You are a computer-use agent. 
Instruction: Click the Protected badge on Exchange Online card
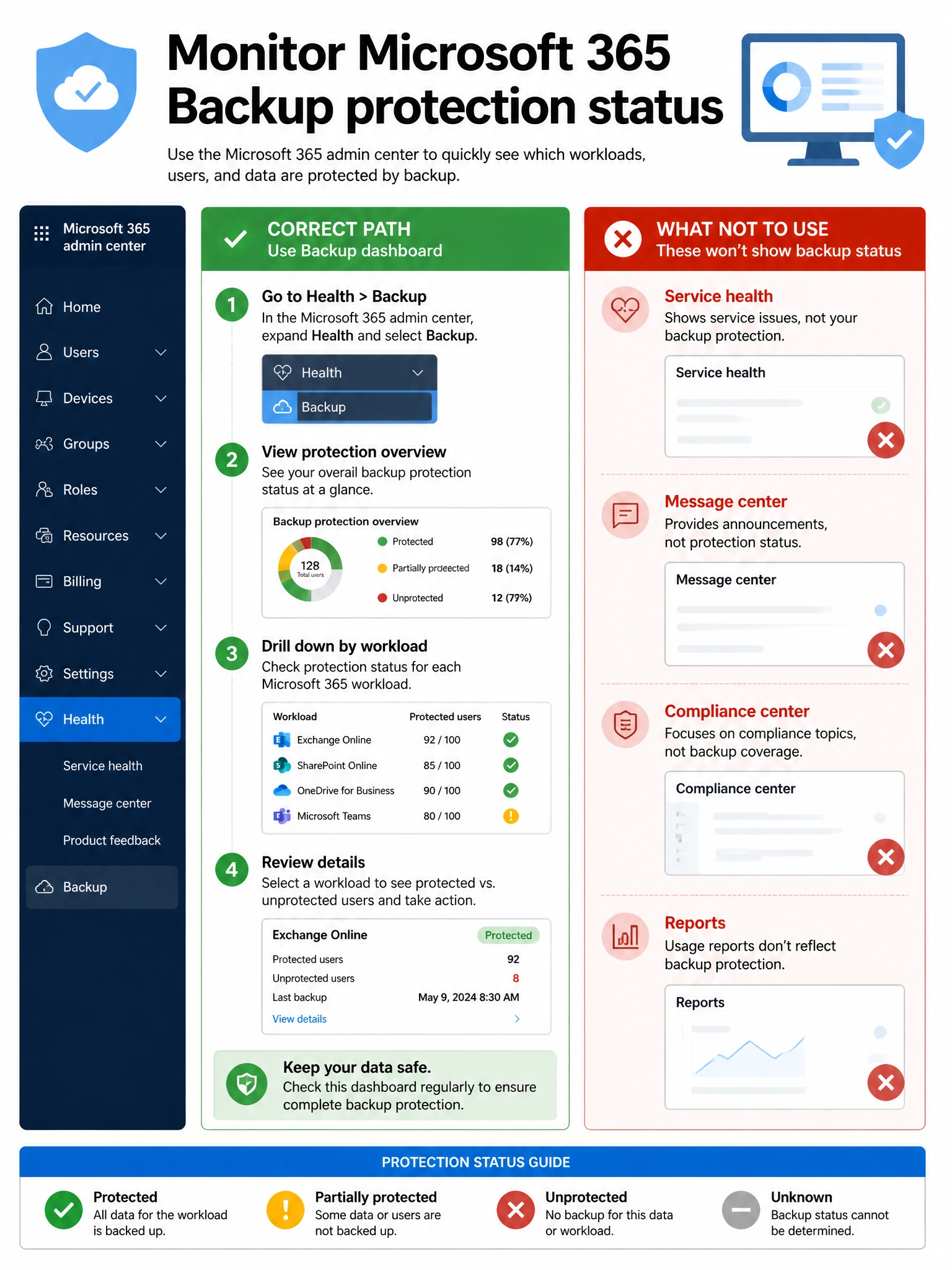pos(508,935)
